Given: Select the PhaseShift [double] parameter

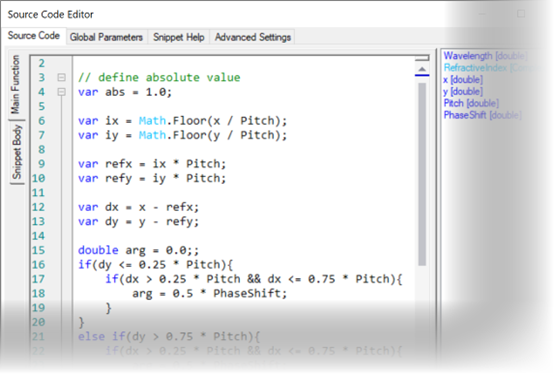Looking at the screenshot, I should pyautogui.click(x=482, y=115).
